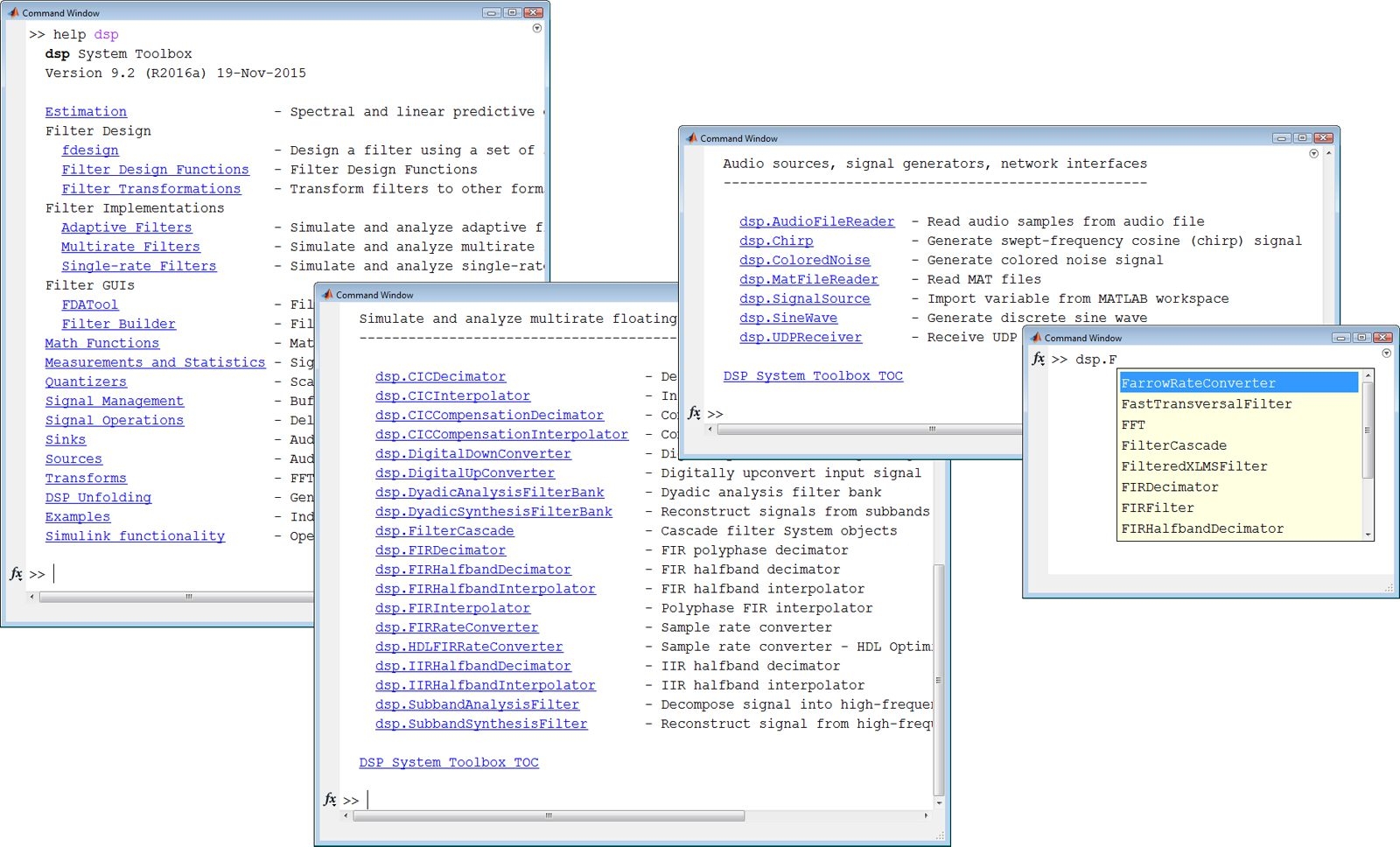Click the fx icon beside the dsp.F prompt
The height and width of the screenshot is (847, 1400).
(1038, 359)
